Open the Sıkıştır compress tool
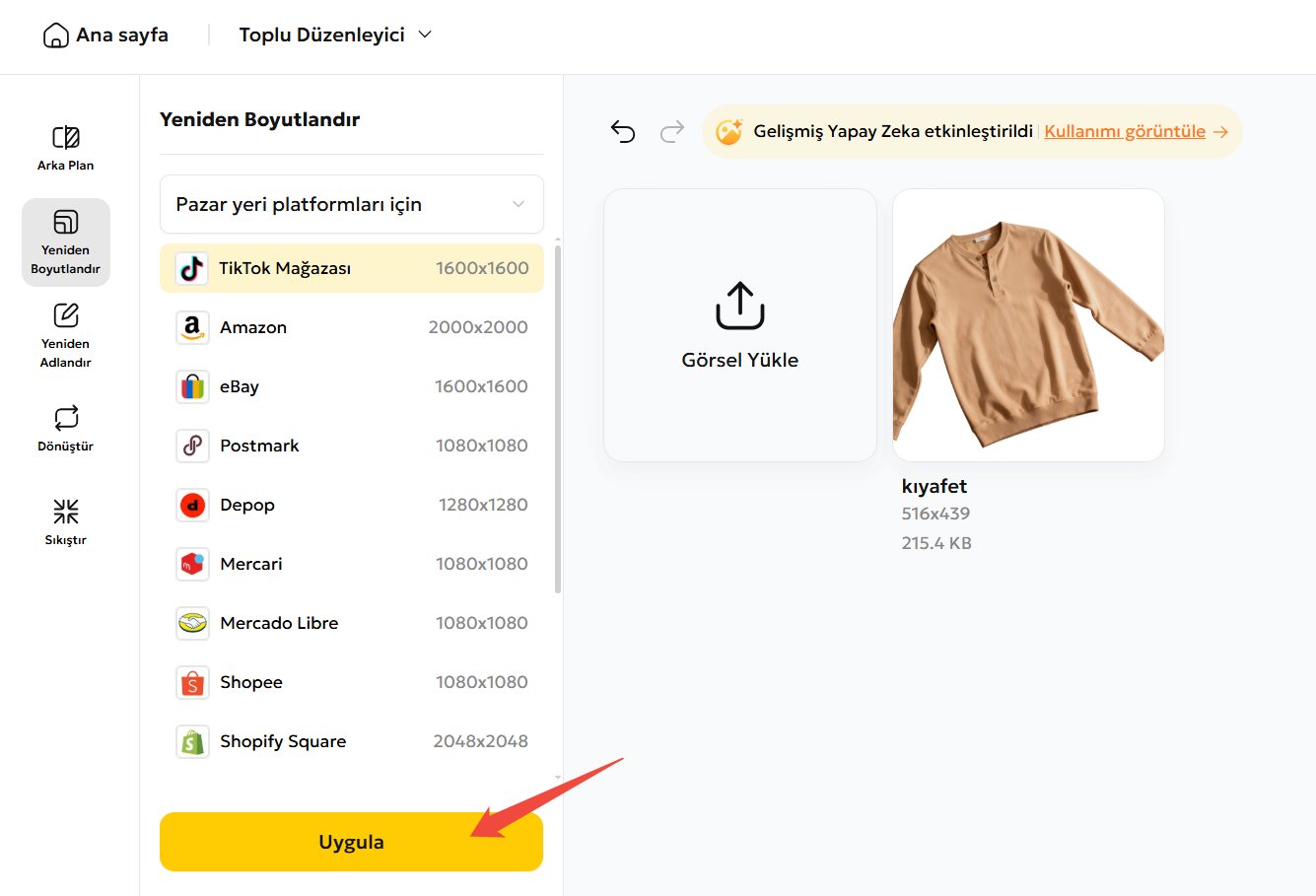Viewport: 1316px width, 896px height. (65, 521)
